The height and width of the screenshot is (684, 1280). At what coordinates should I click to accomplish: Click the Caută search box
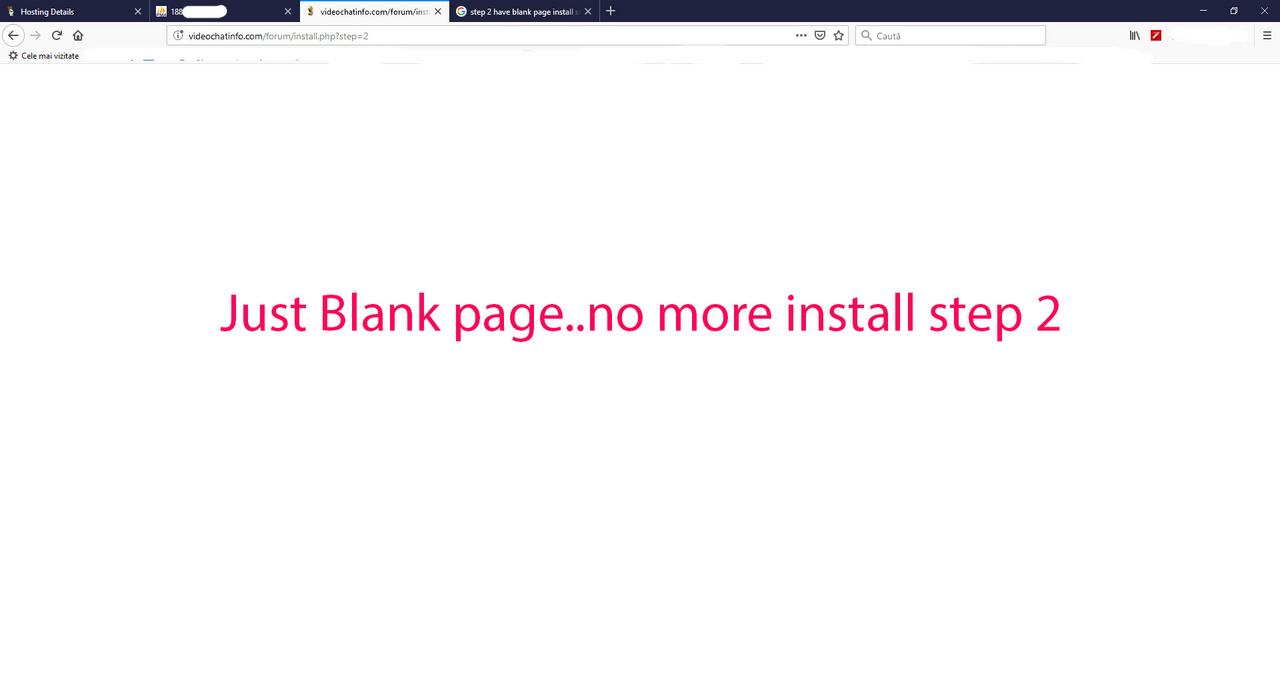point(950,36)
